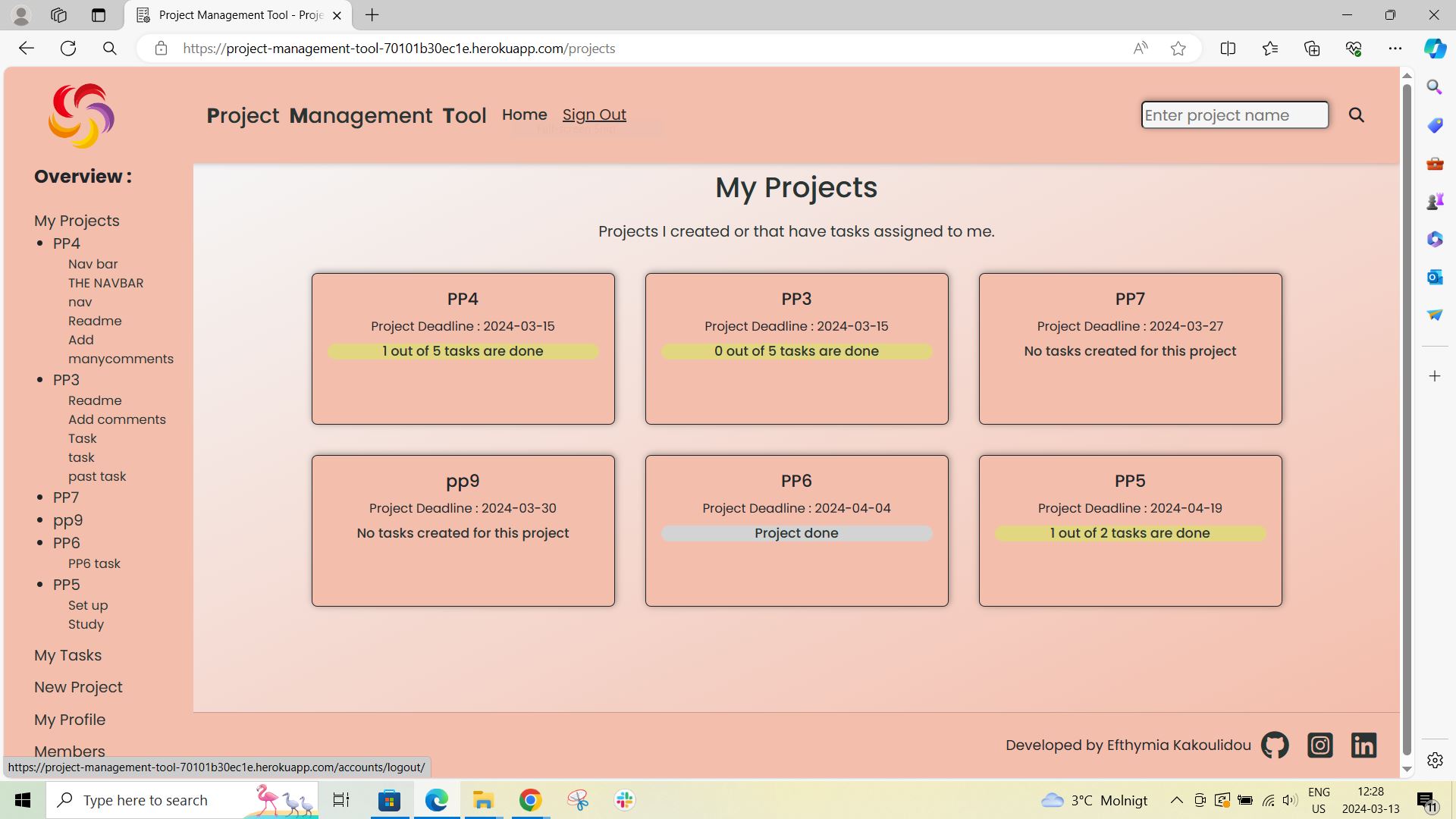Start read aloud in the address bar
1456x819 pixels.
(1141, 48)
